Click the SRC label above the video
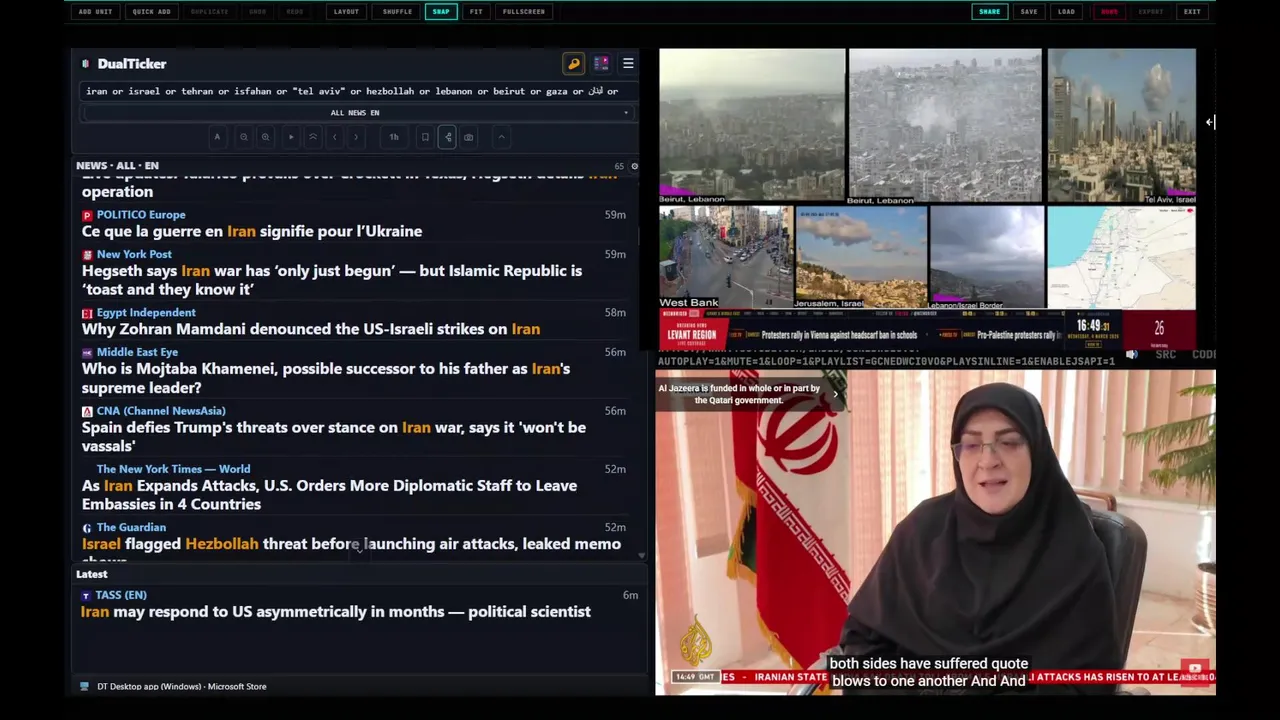The width and height of the screenshot is (1280, 720). pyautogui.click(x=1165, y=354)
